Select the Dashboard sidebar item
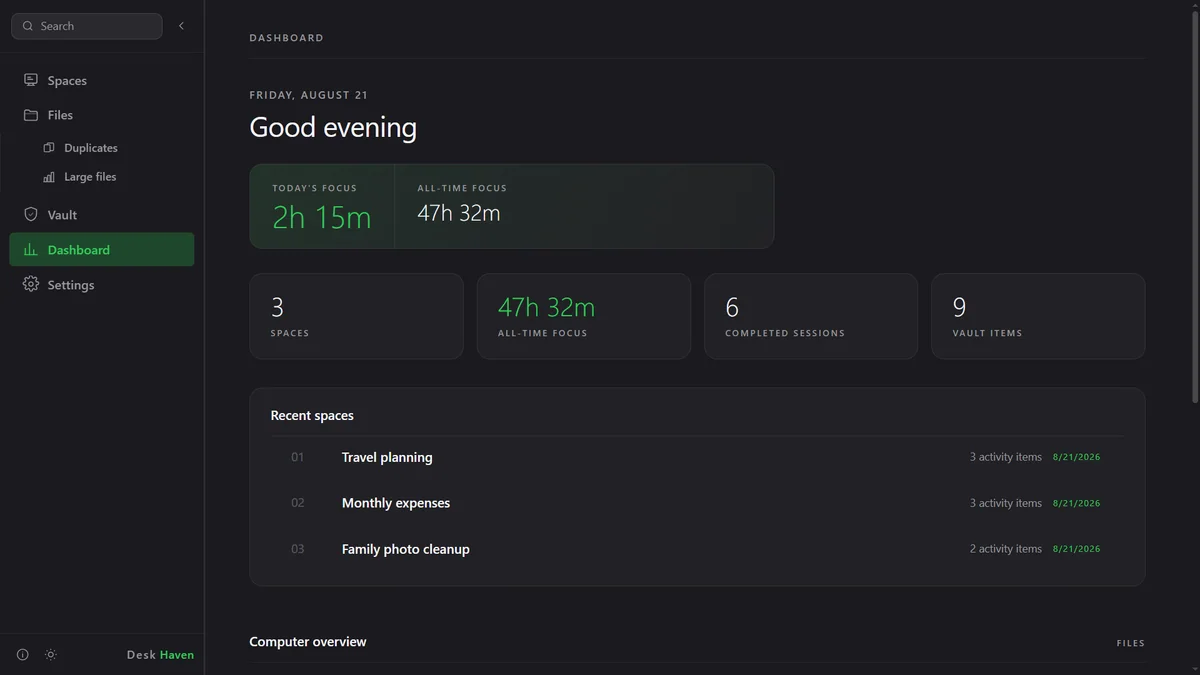This screenshot has height=675, width=1200. coord(102,250)
